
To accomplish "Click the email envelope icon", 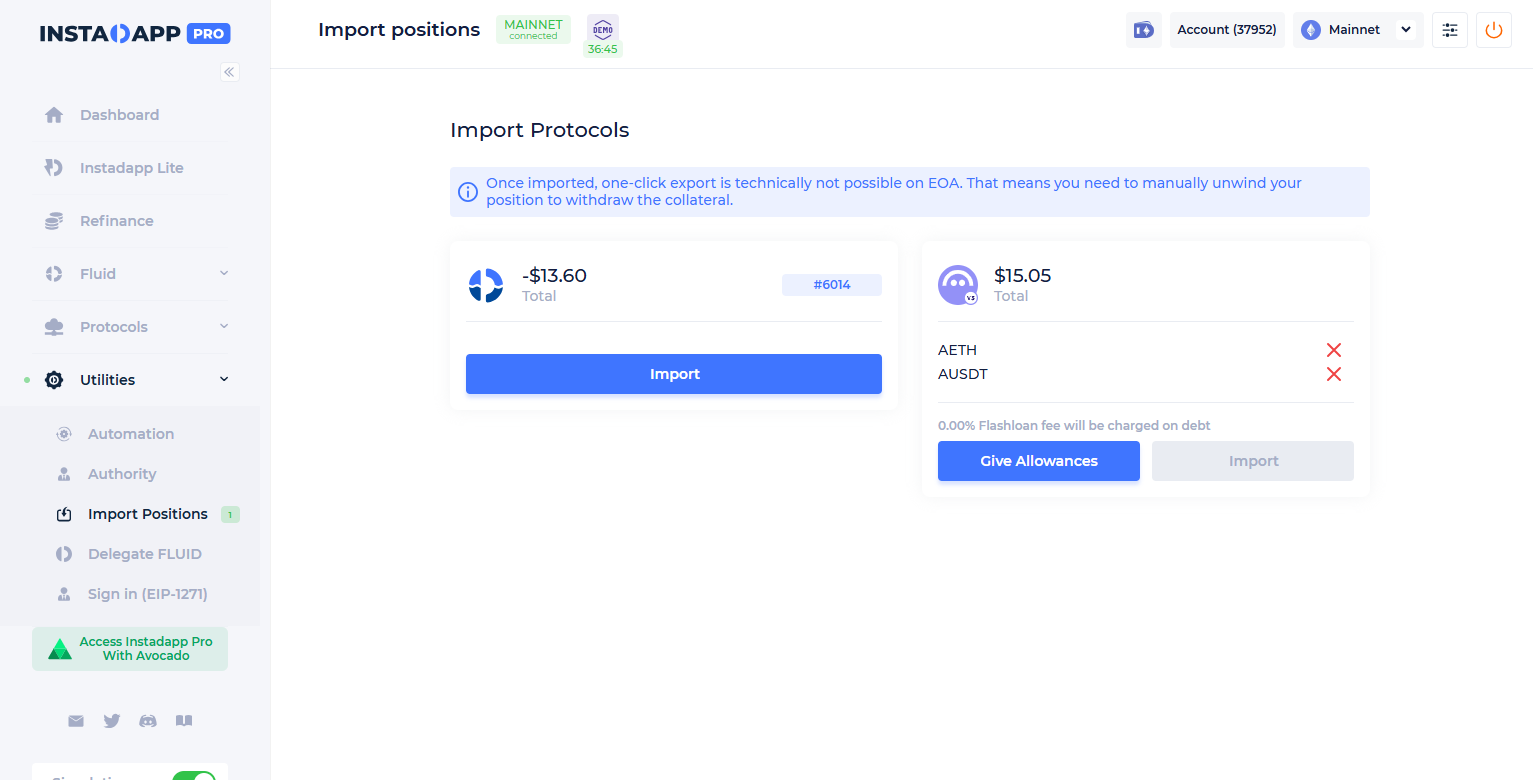I will [76, 721].
